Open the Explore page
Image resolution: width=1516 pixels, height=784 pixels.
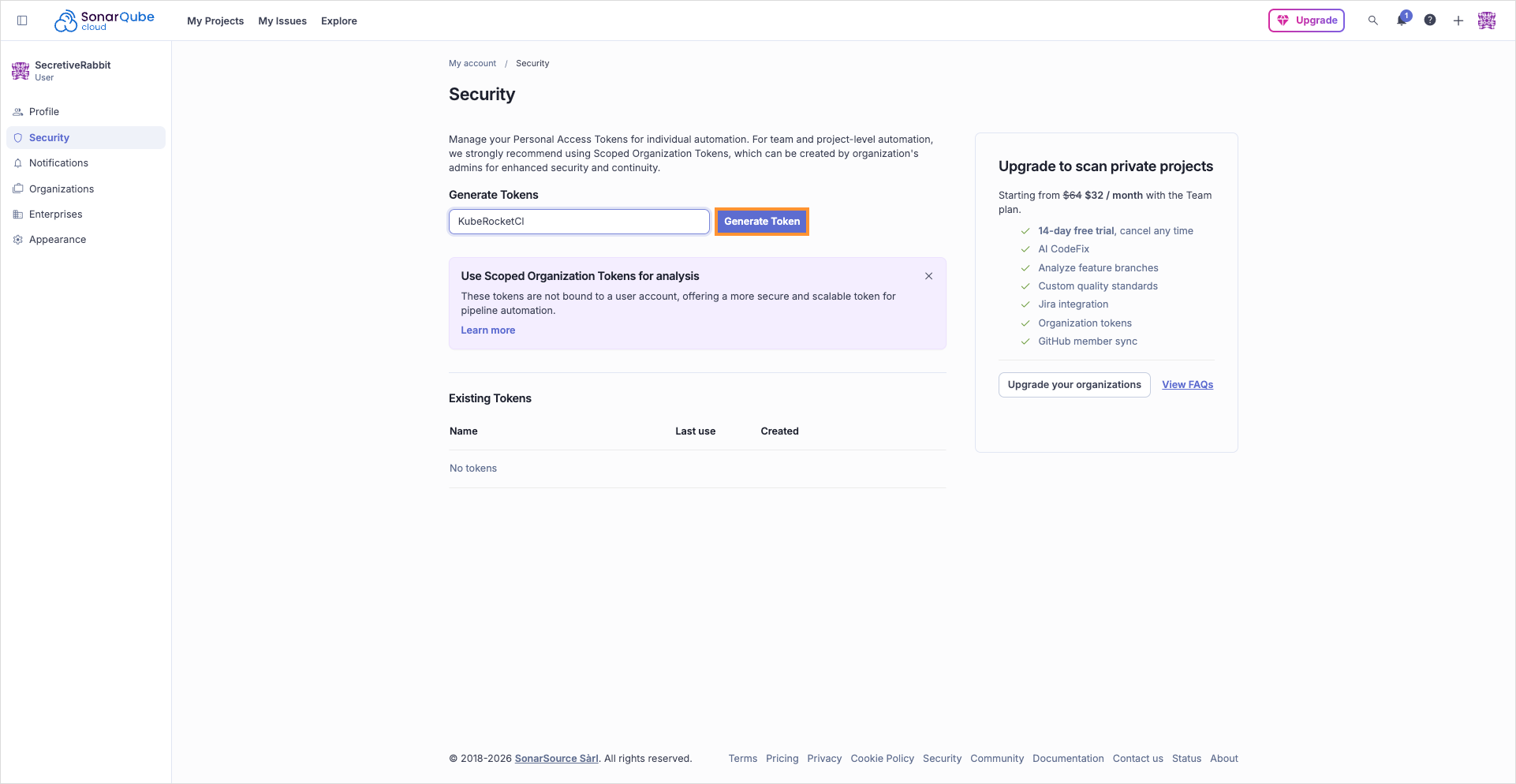tap(338, 21)
